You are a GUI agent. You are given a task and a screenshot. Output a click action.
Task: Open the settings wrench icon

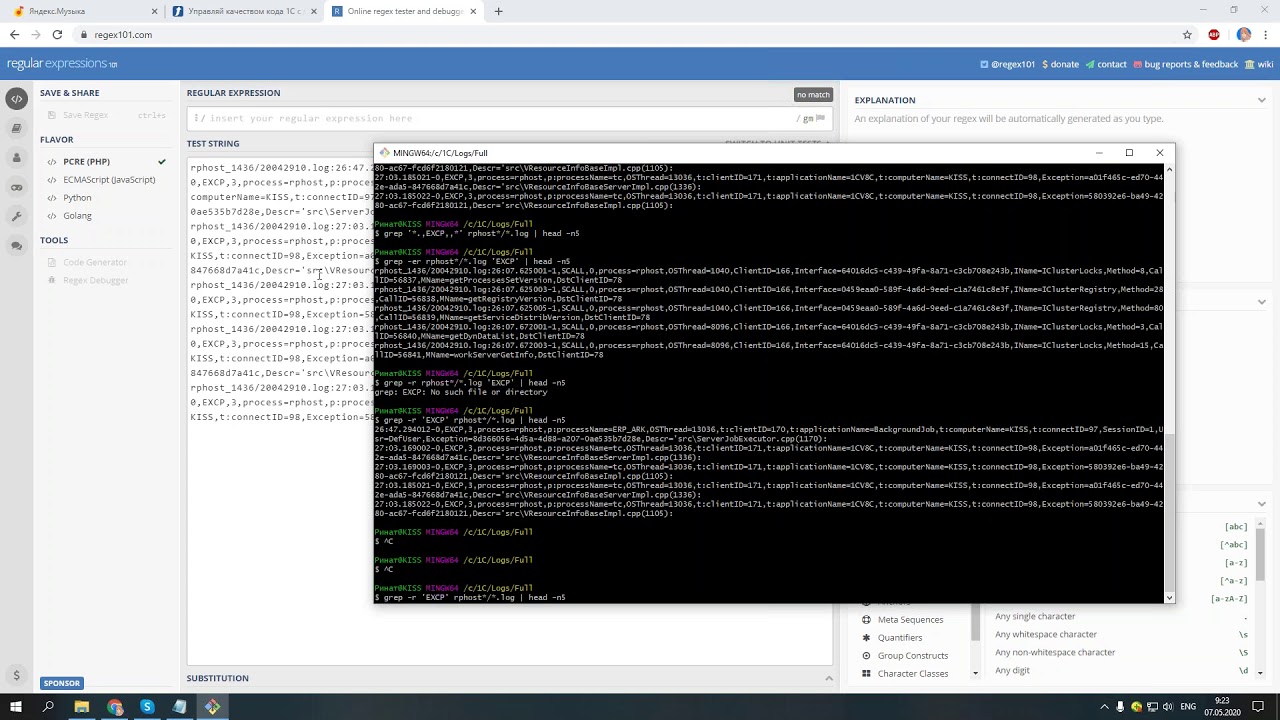point(16,216)
